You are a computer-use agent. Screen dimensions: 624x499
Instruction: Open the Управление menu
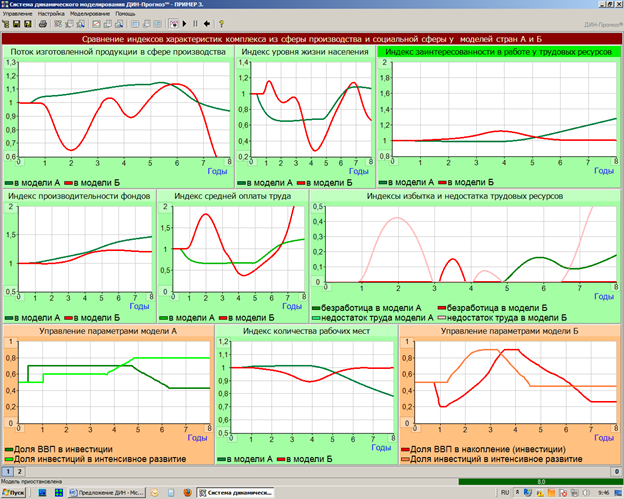(x=18, y=14)
